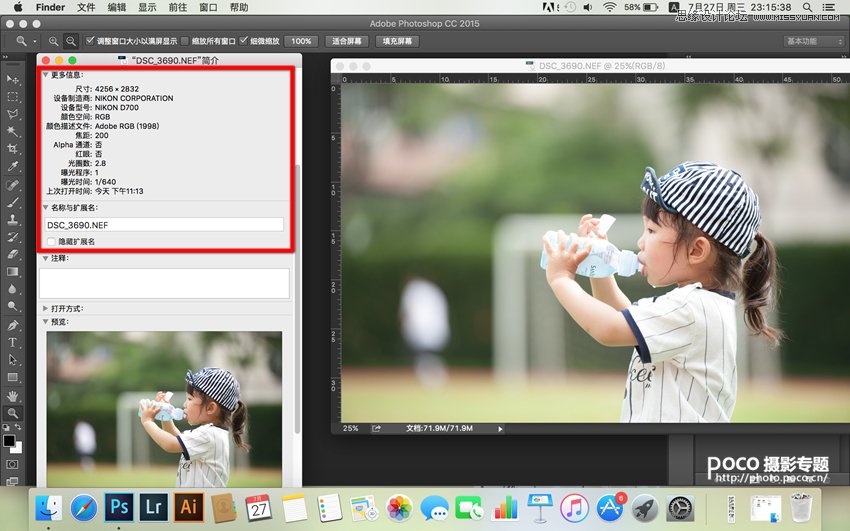Select the Dodge tool
Screen dimensions: 850x531
pos(12,306)
